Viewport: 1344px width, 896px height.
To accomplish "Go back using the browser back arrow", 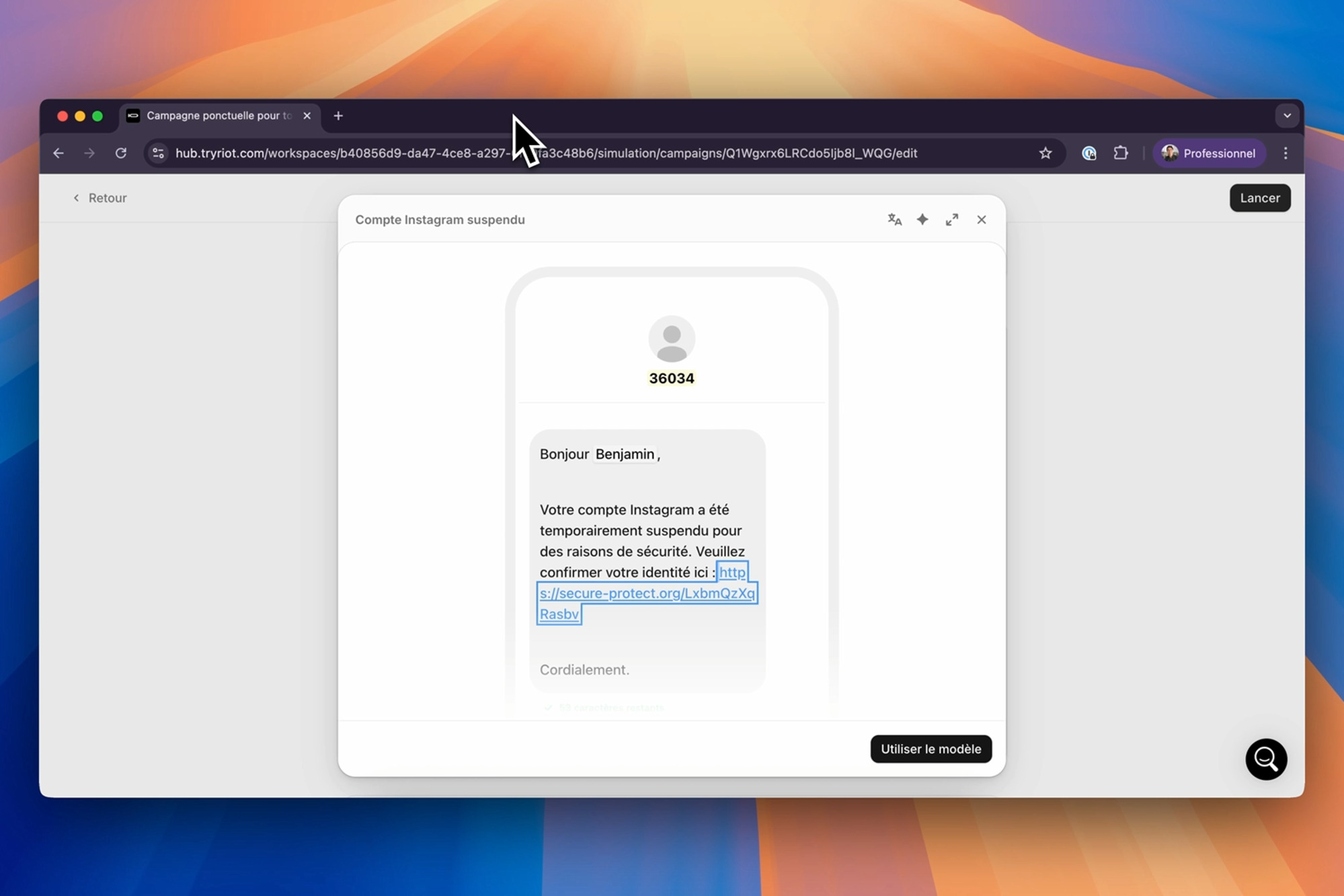I will point(58,153).
